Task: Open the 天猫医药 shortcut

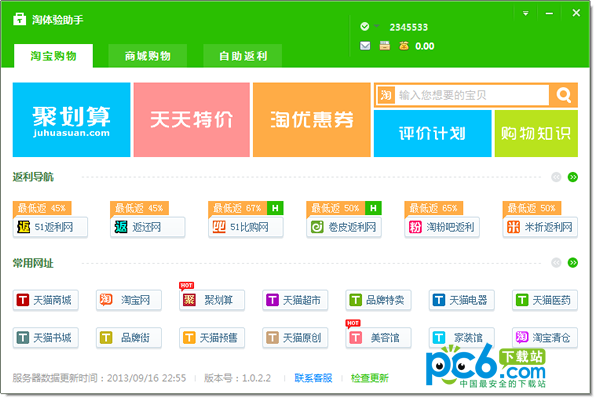Action: (x=545, y=300)
